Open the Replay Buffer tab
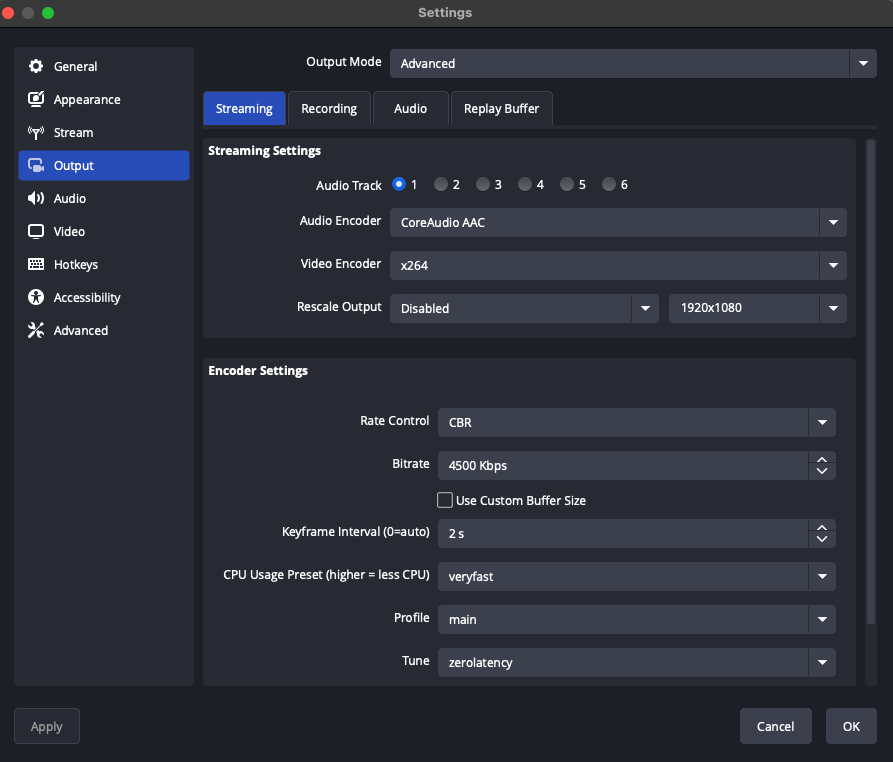 coord(501,108)
